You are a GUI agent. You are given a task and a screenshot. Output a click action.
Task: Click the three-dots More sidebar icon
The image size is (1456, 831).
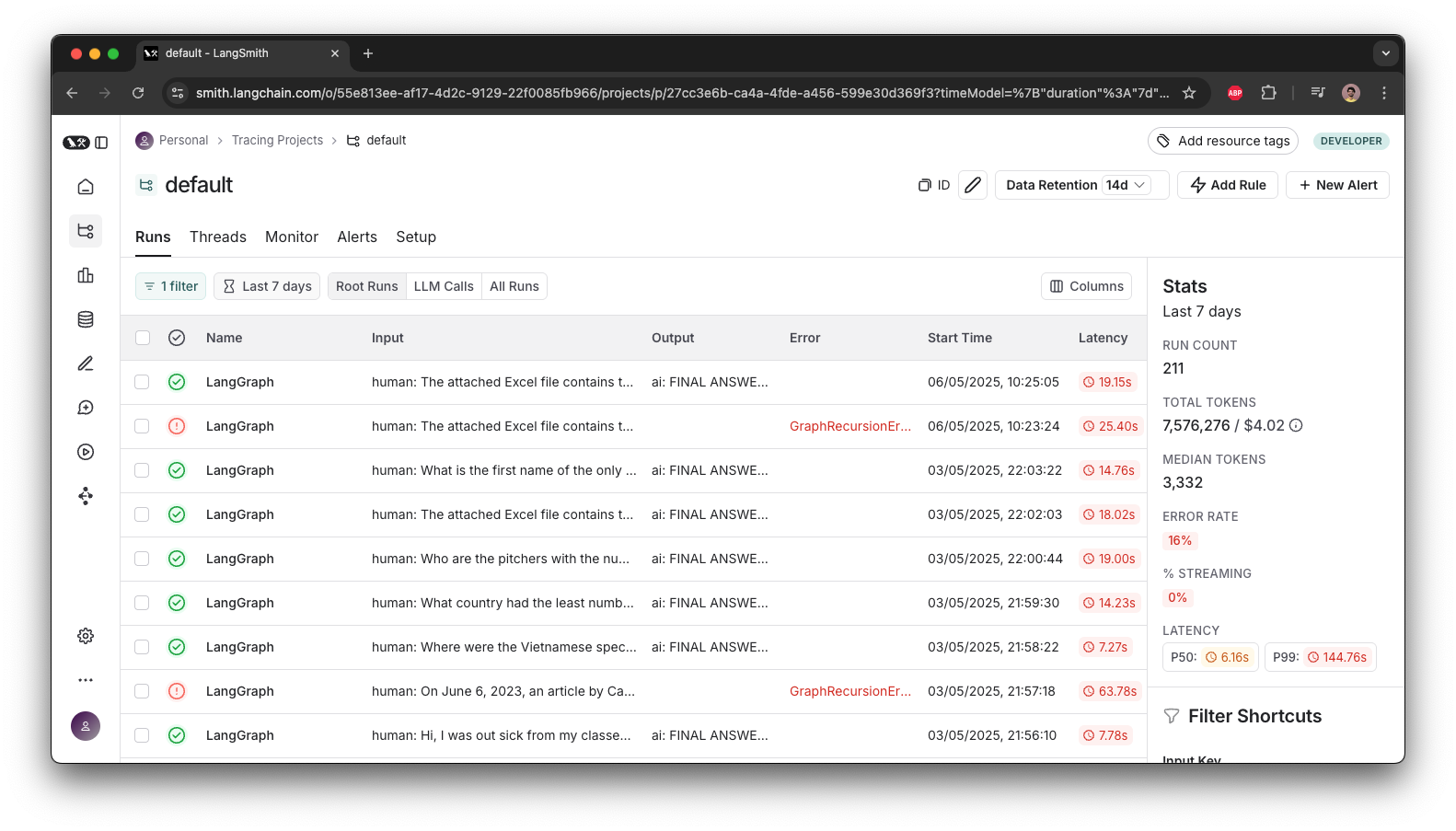coord(86,680)
